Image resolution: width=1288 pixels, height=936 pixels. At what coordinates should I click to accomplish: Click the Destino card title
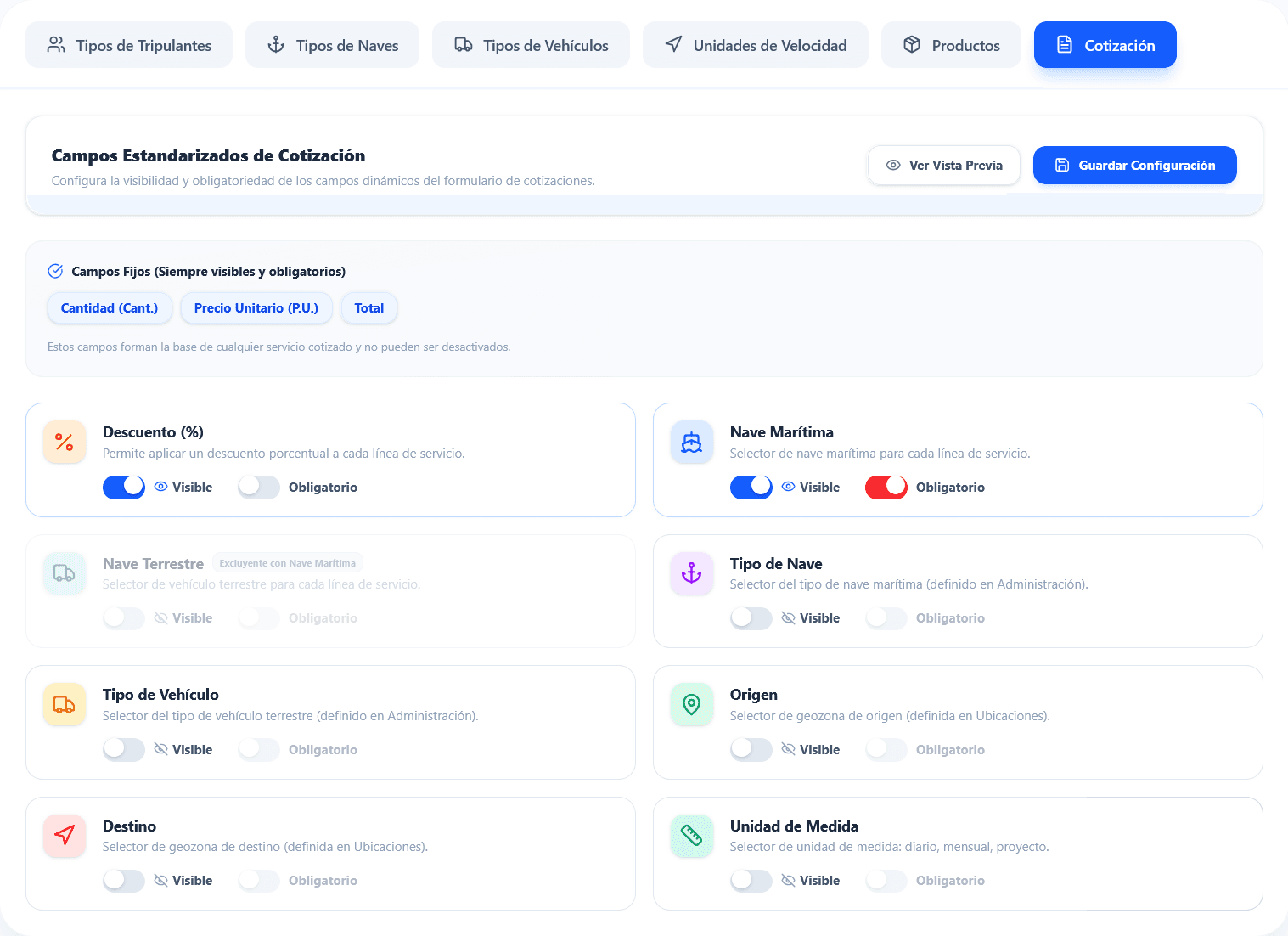(x=129, y=826)
